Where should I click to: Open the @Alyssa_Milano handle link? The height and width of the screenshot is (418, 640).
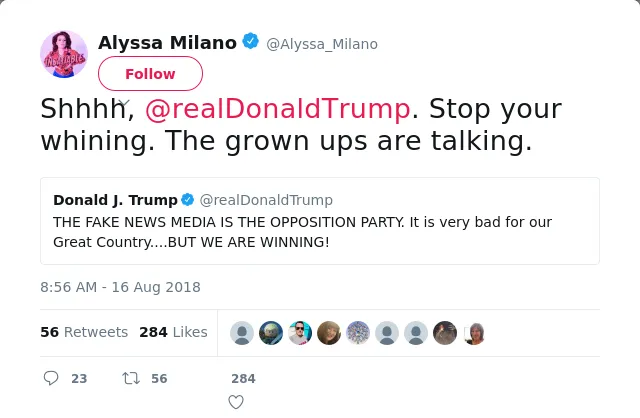(x=322, y=44)
